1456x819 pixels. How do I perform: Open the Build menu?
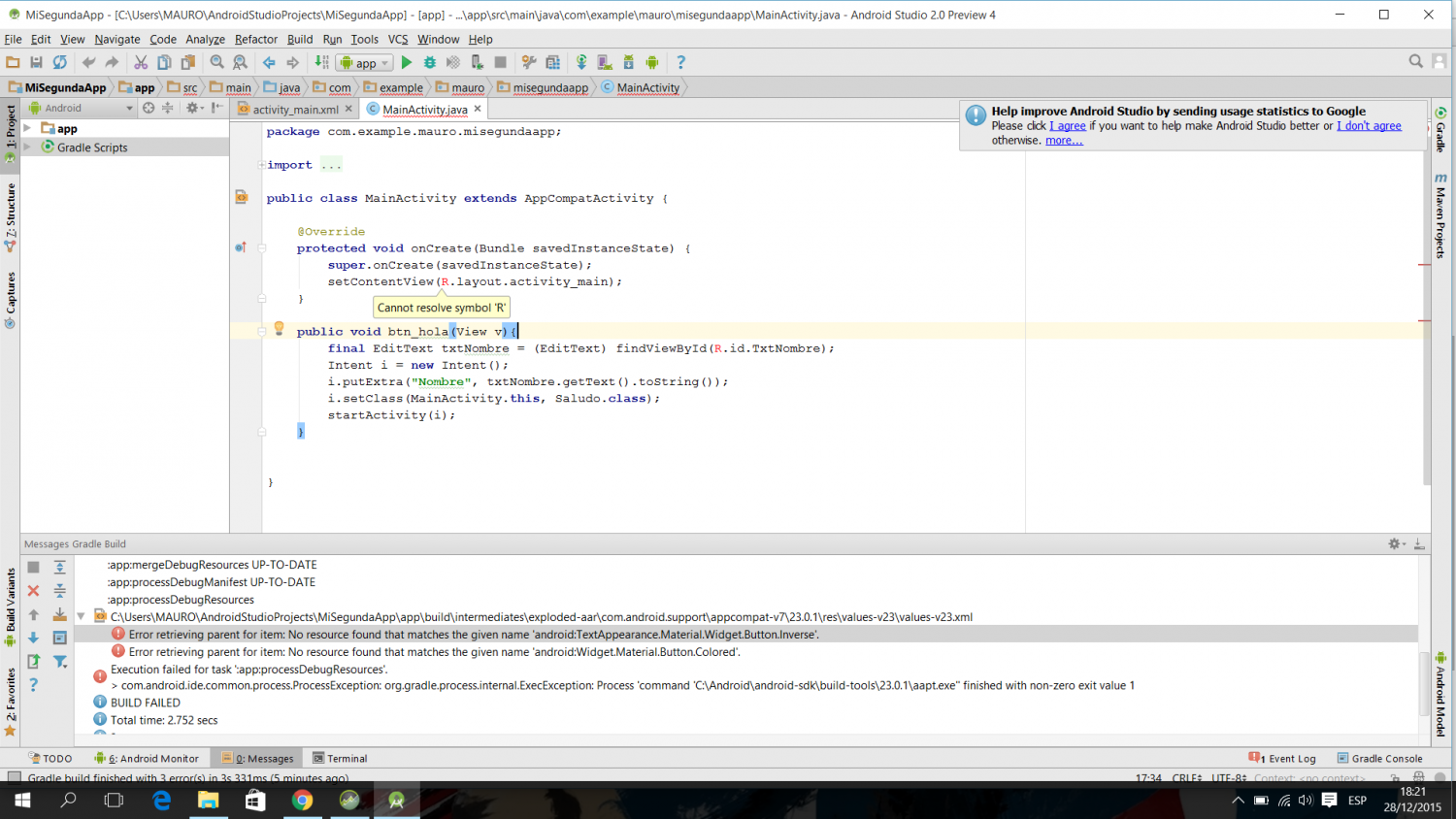(300, 39)
